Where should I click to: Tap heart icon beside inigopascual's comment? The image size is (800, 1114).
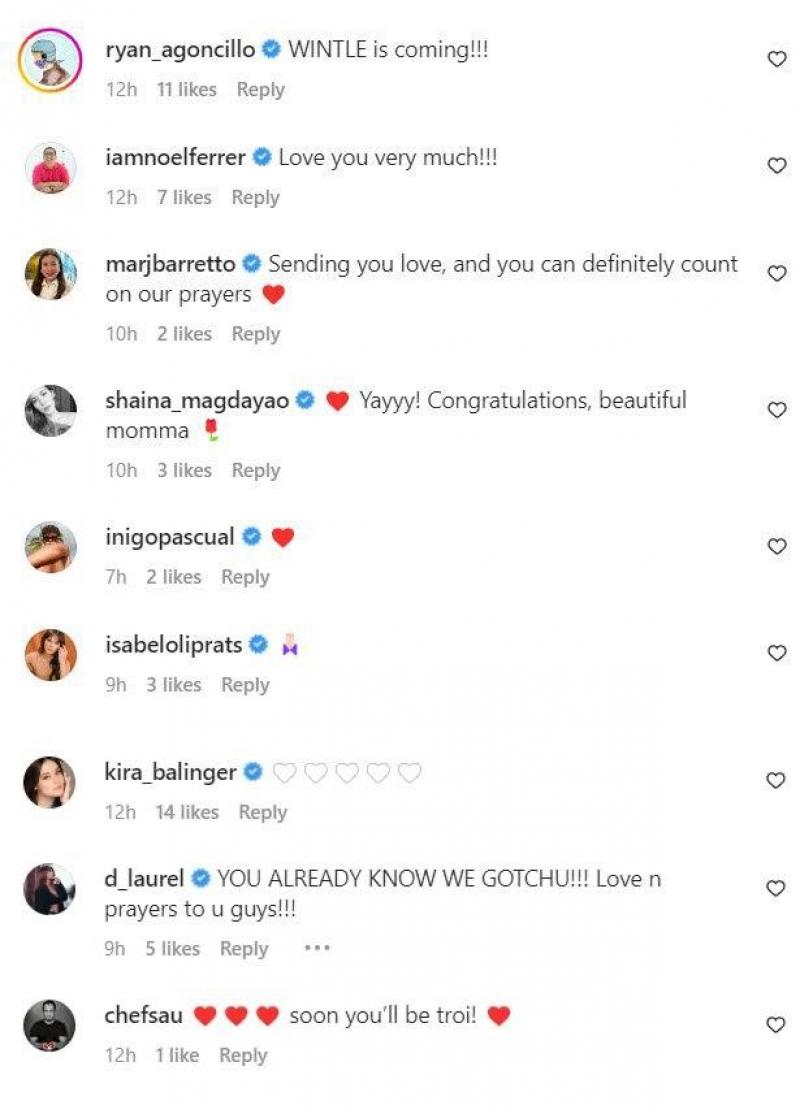tap(776, 546)
